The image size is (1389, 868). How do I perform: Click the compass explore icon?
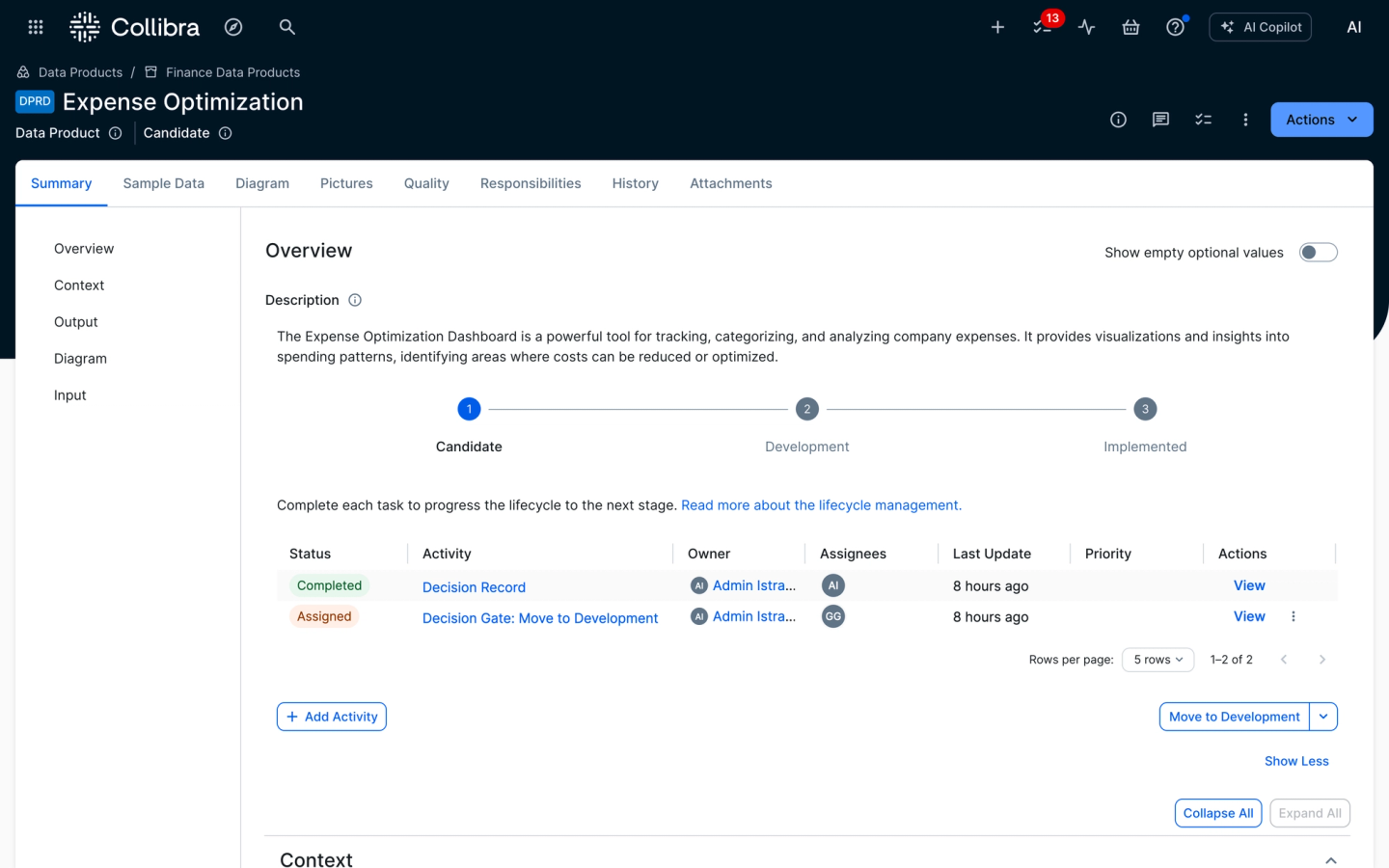click(x=233, y=27)
